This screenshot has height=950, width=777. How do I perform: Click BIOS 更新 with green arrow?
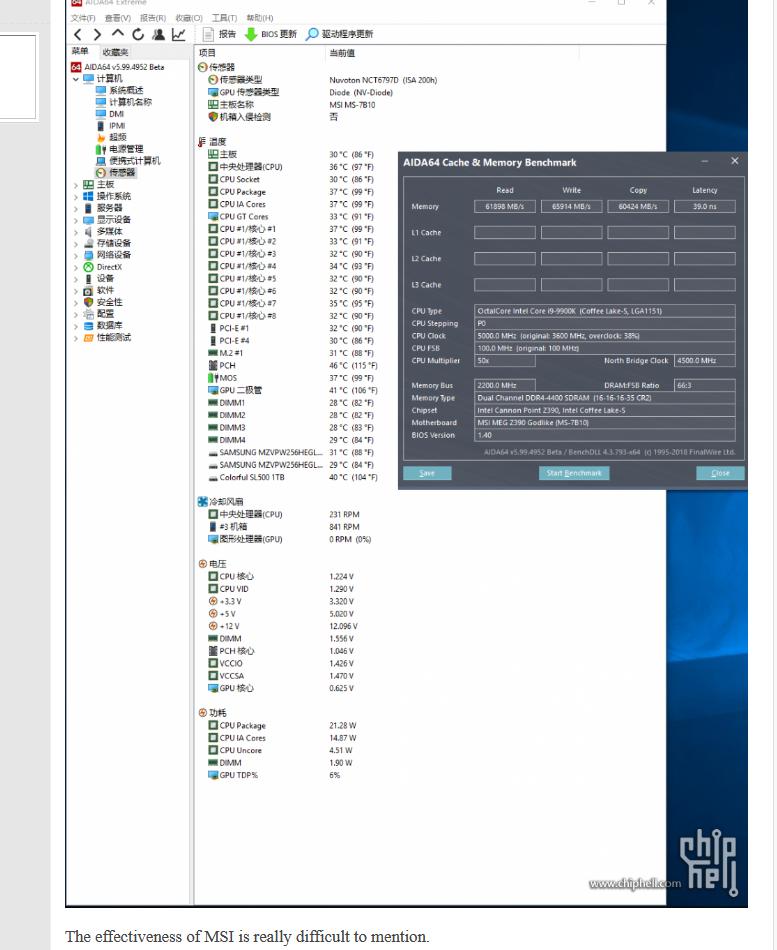coord(271,34)
